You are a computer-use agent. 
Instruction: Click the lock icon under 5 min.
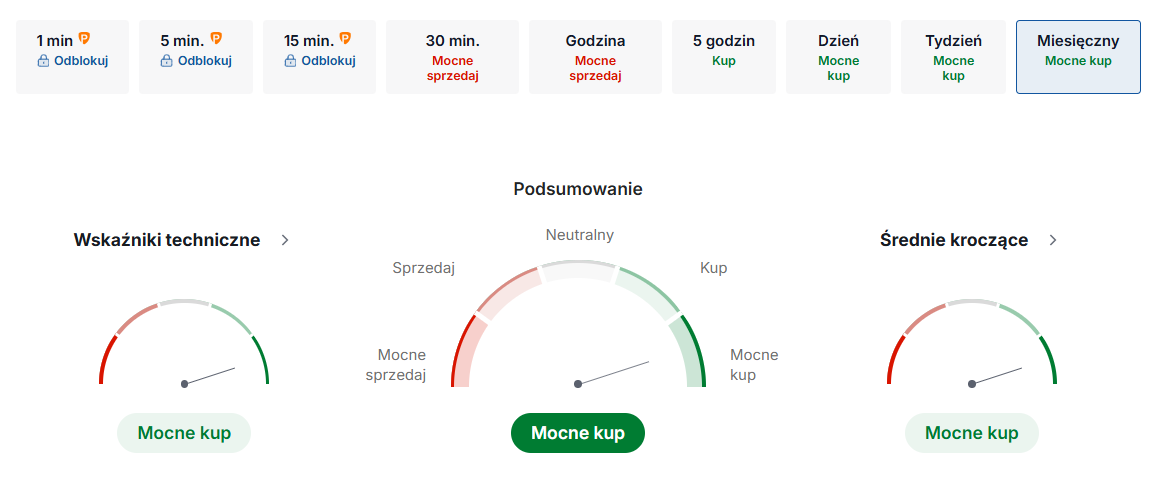[167, 61]
